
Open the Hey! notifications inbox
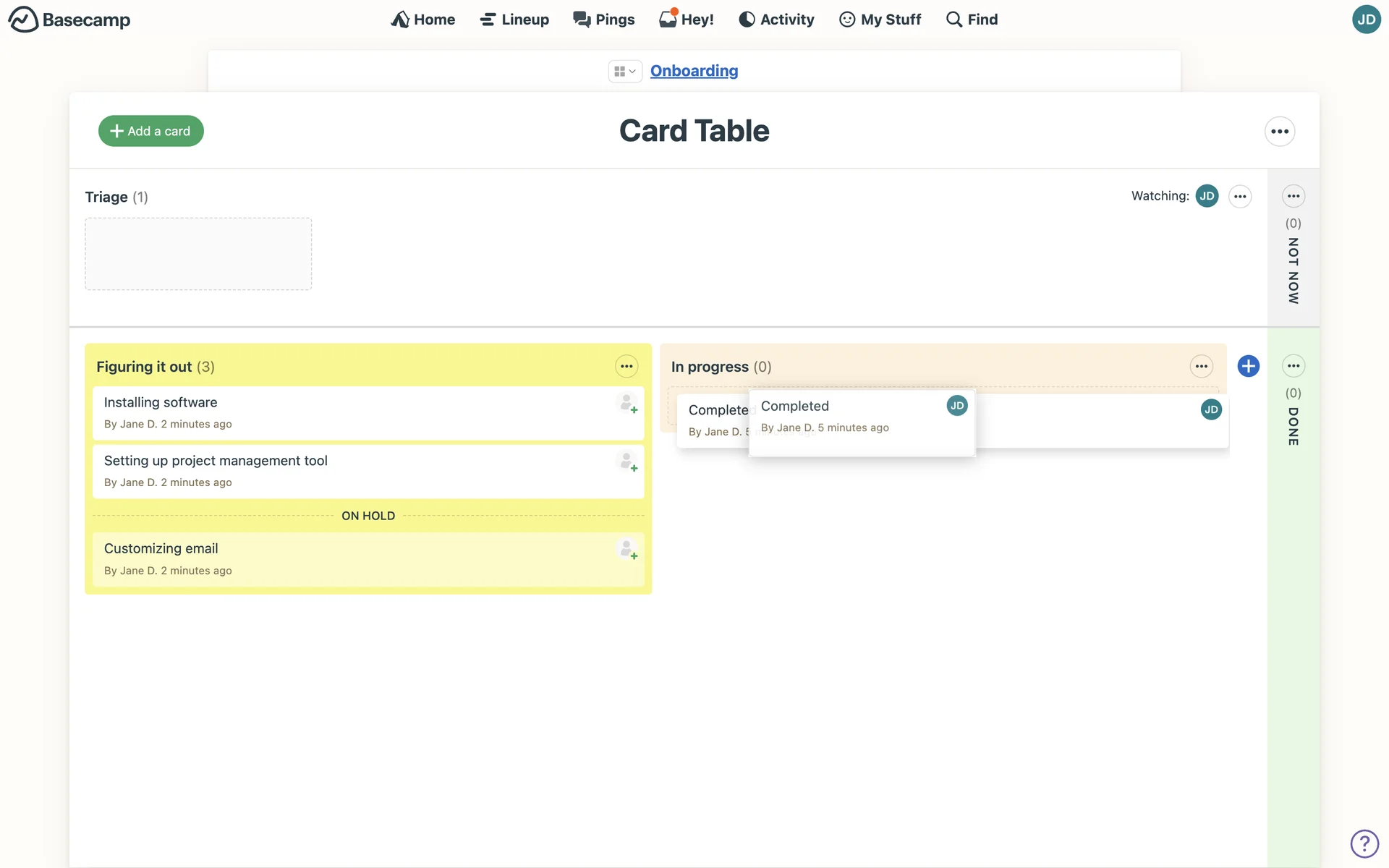686,20
